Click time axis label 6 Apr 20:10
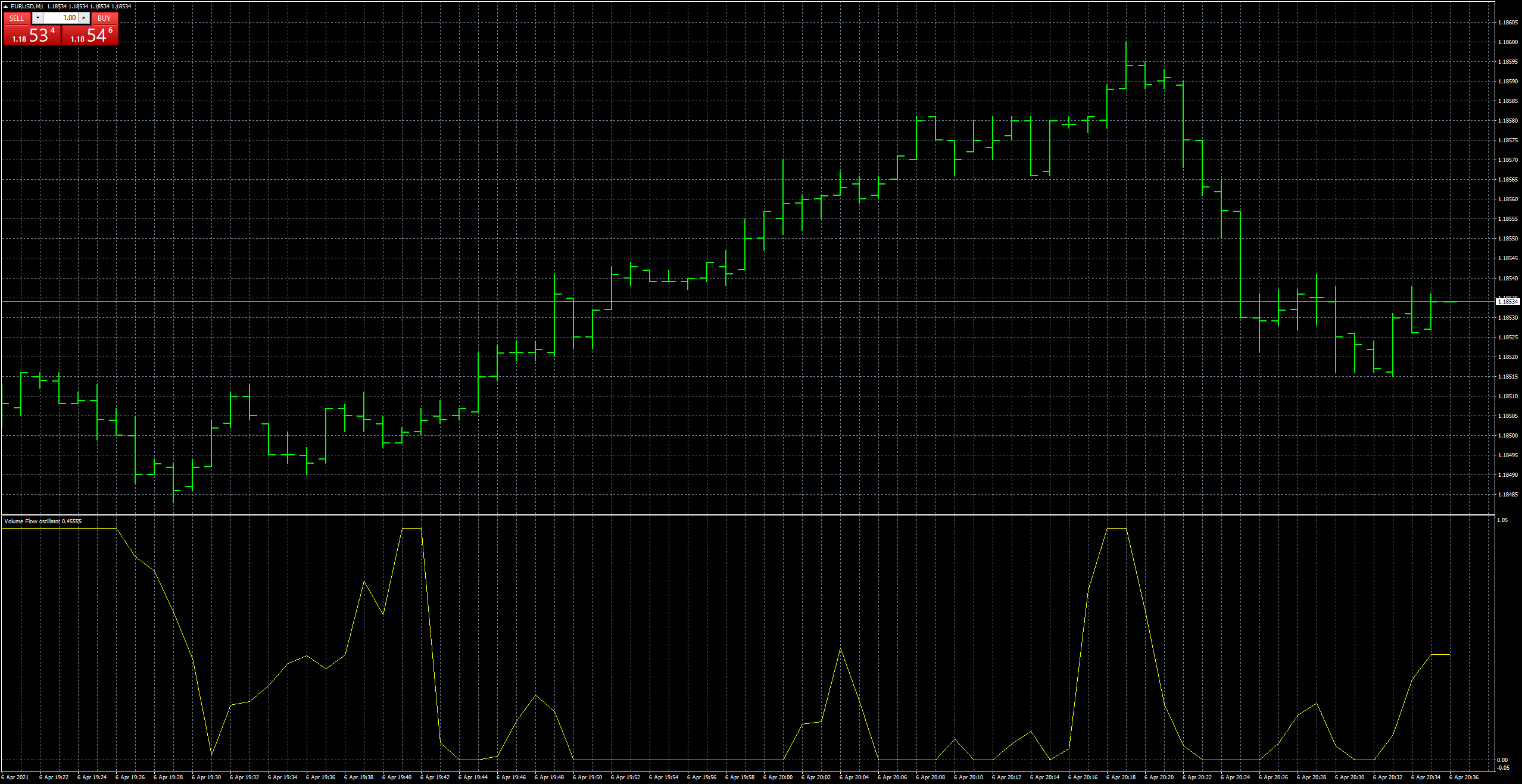The image size is (1522, 784). 968,777
